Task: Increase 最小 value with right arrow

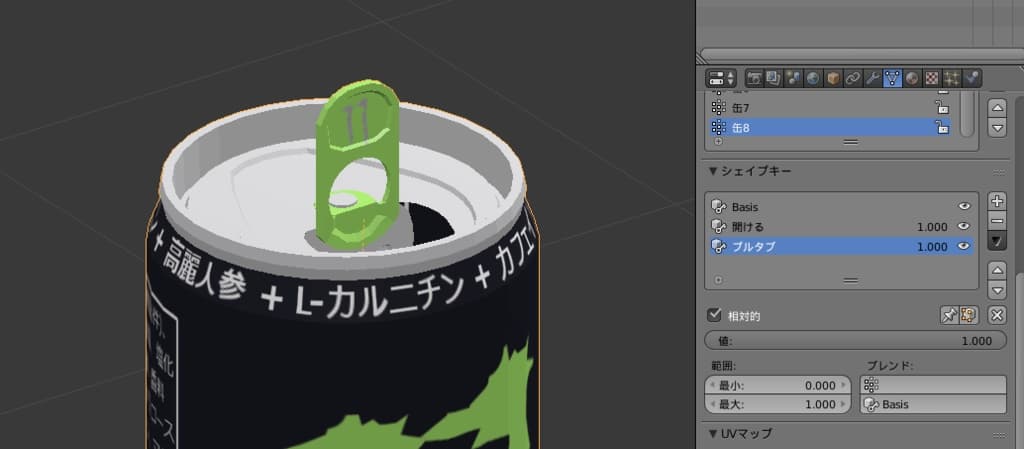Action: pos(844,385)
